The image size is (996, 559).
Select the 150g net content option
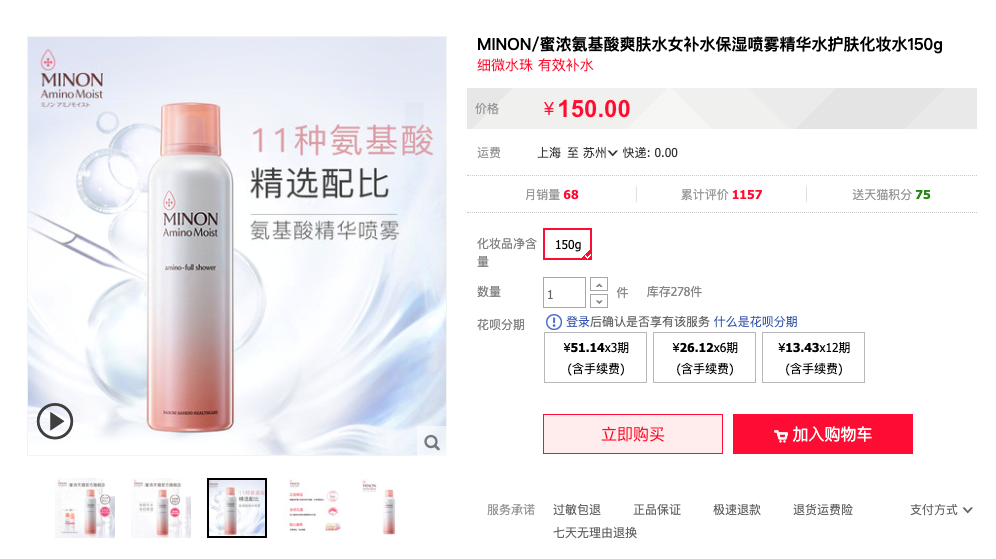tap(567, 245)
